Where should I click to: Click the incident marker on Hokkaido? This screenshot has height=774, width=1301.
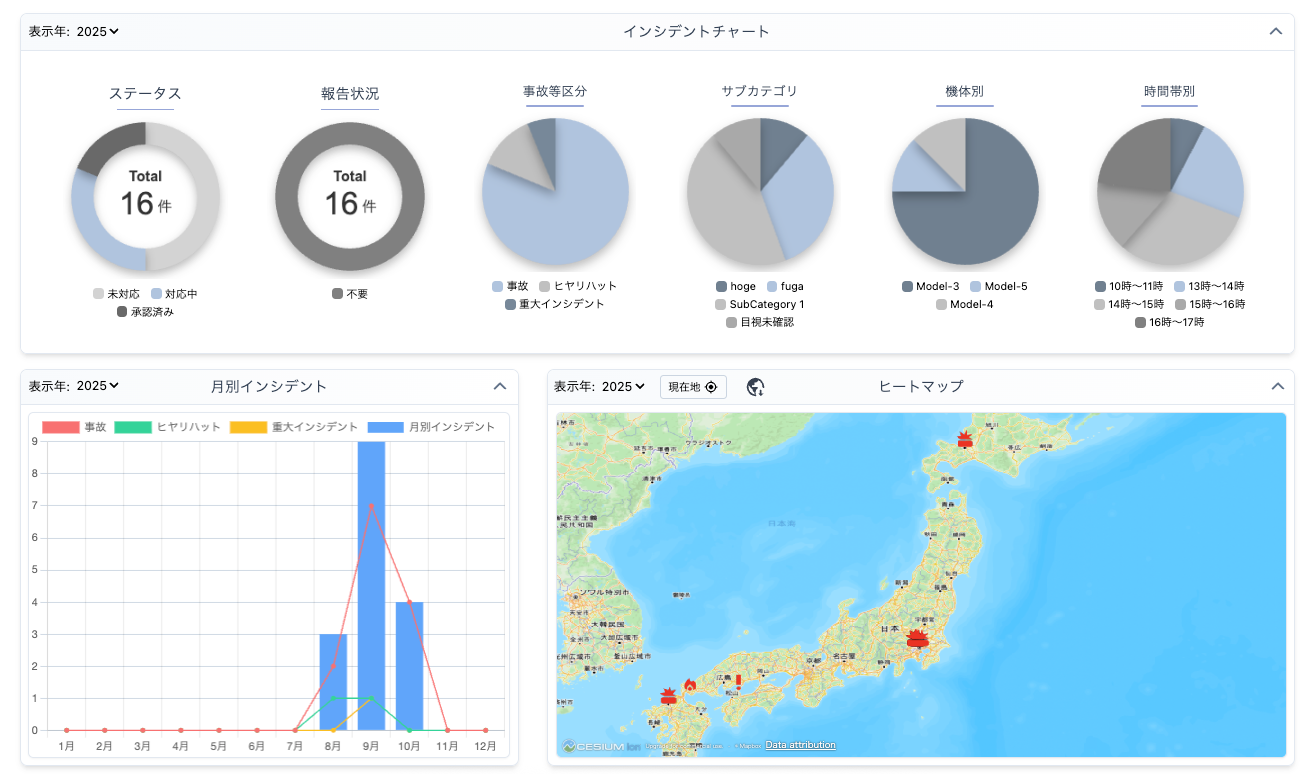tap(964, 439)
